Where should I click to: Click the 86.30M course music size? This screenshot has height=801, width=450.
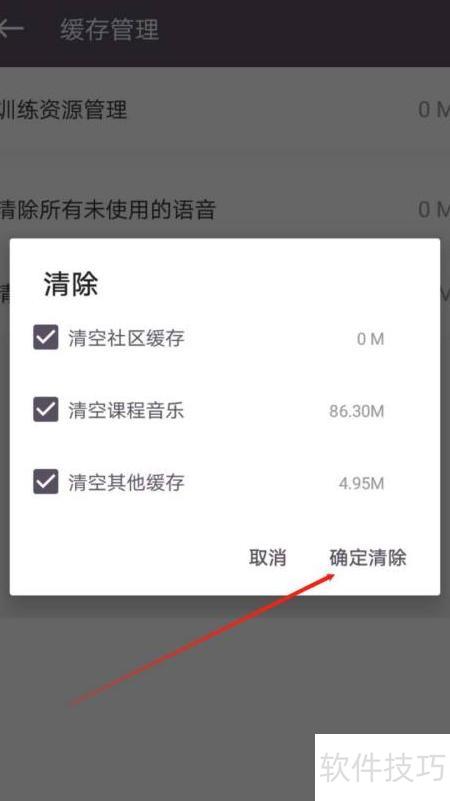[x=357, y=411]
